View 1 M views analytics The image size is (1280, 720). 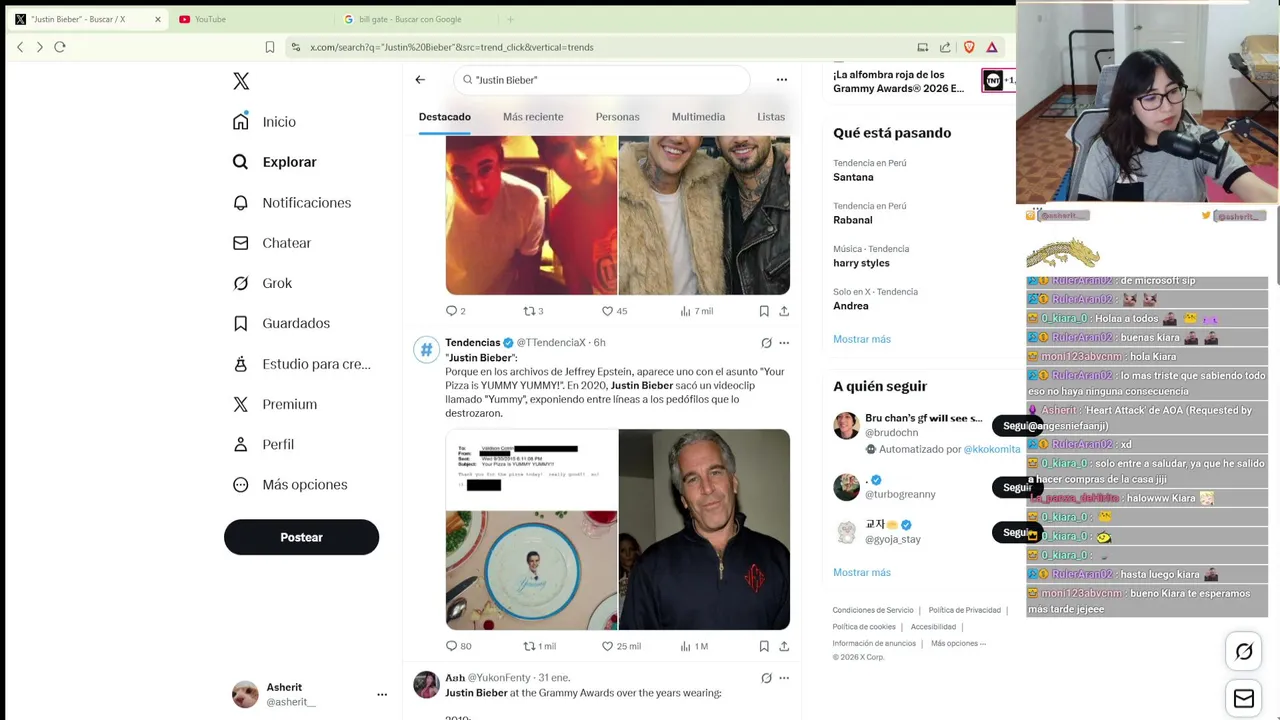point(694,646)
